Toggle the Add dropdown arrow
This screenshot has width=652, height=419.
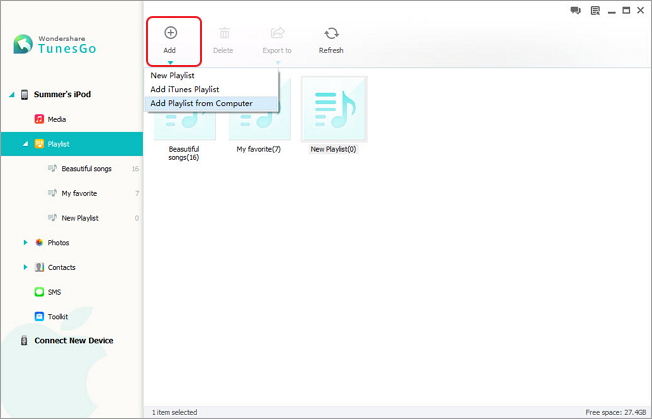point(170,63)
